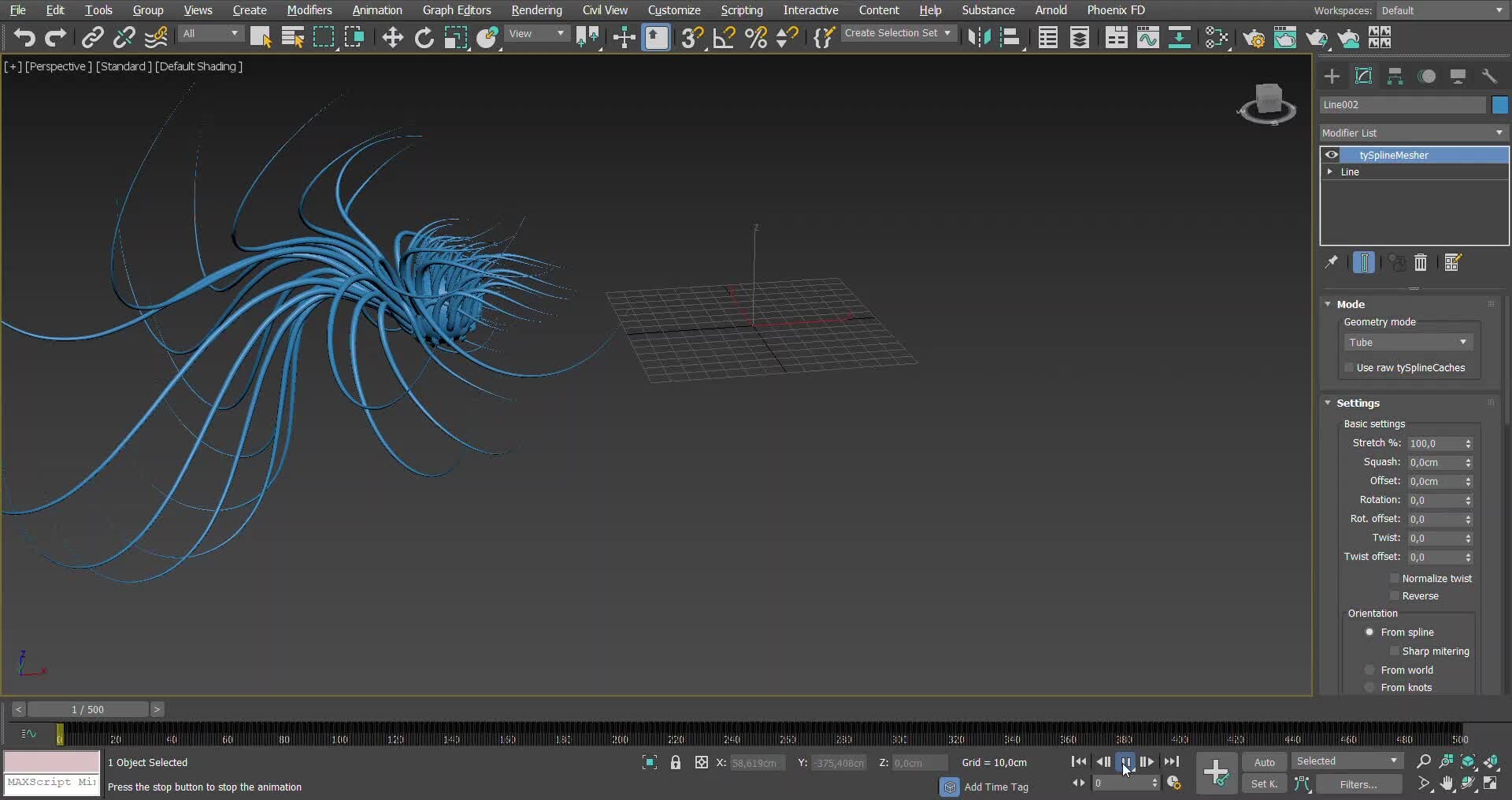Click the blue object color swatch
This screenshot has width=1512, height=800.
[x=1499, y=105]
